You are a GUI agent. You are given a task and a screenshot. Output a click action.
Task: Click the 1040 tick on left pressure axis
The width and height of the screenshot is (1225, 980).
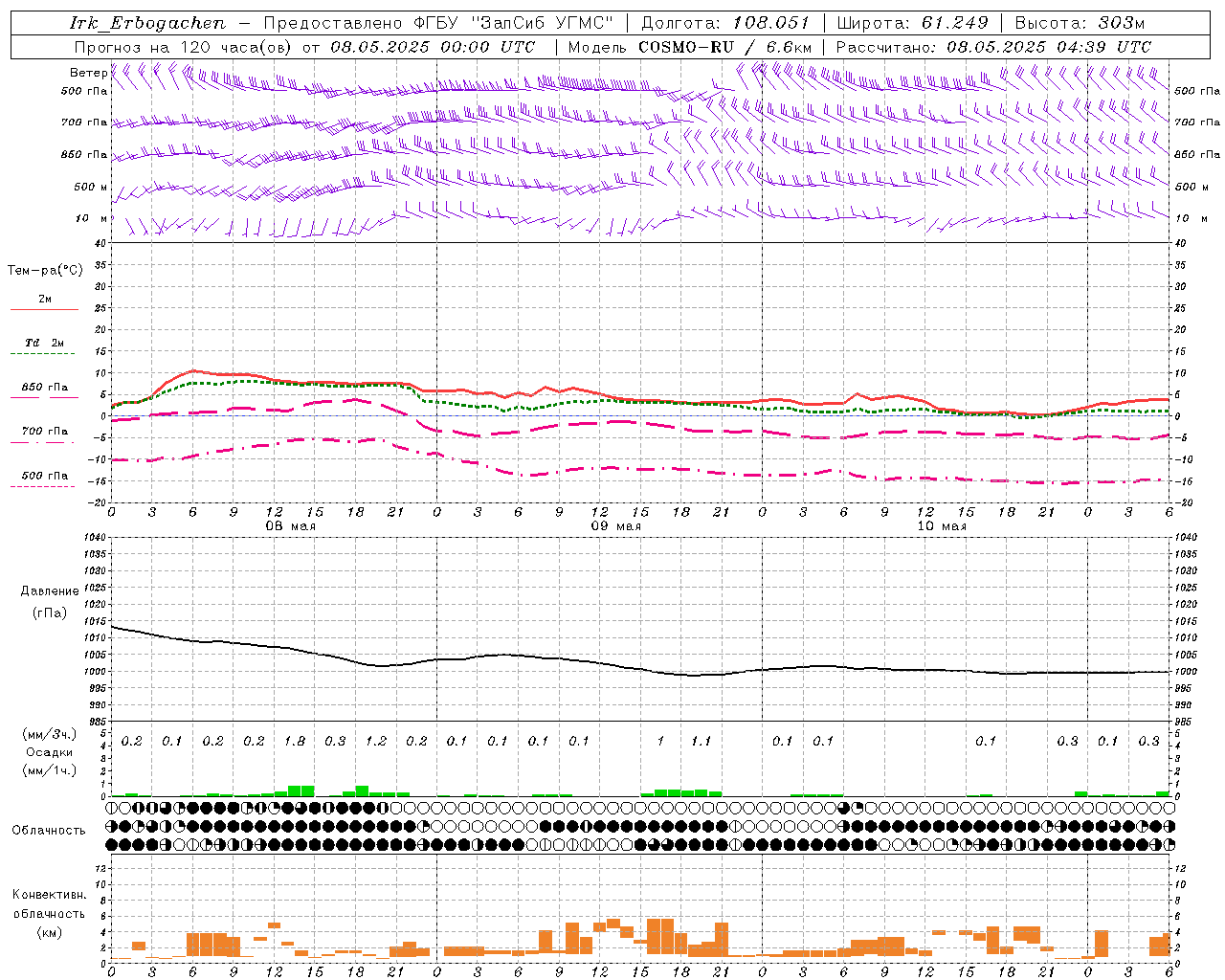(x=94, y=537)
